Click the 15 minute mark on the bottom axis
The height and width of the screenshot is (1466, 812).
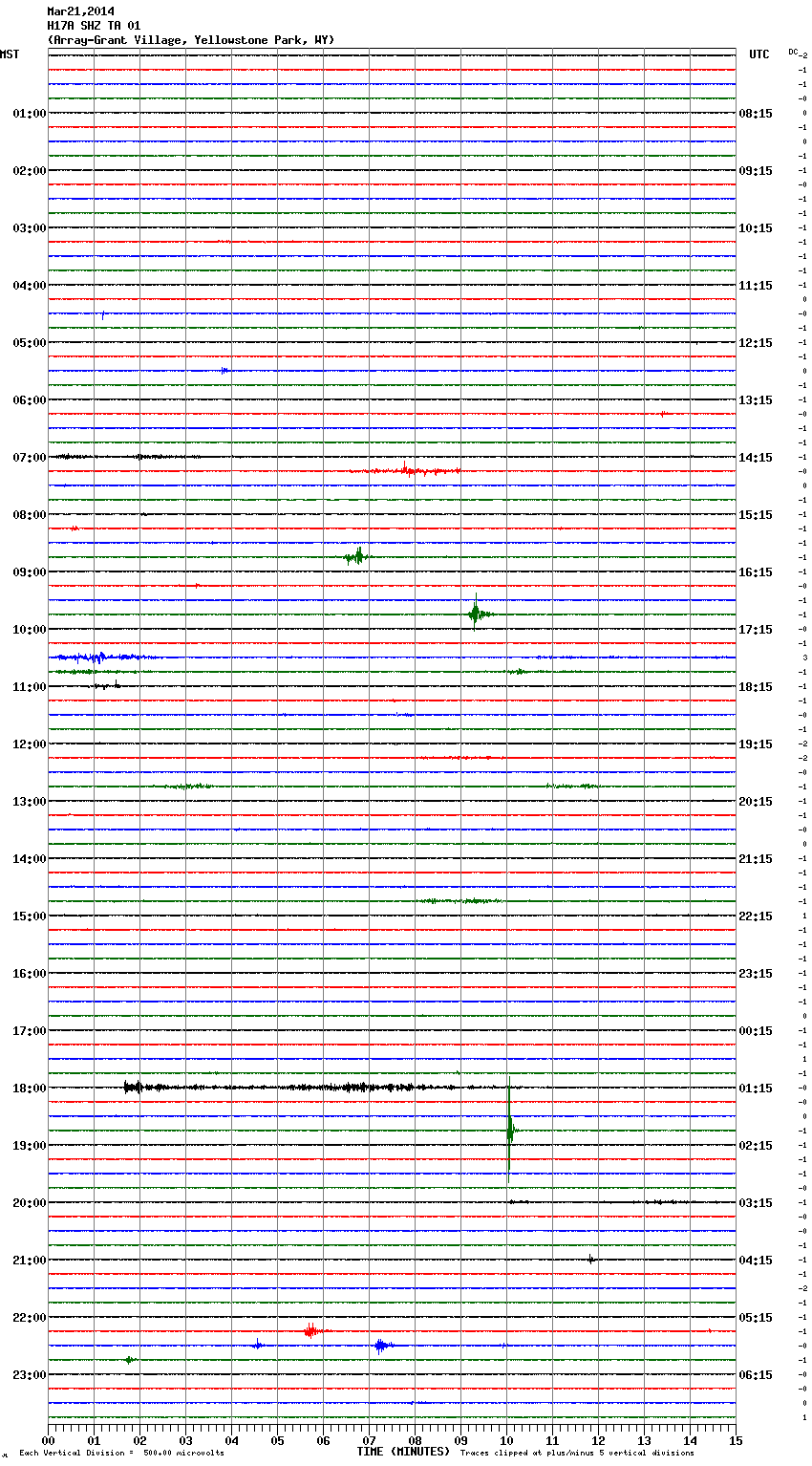[x=735, y=1440]
